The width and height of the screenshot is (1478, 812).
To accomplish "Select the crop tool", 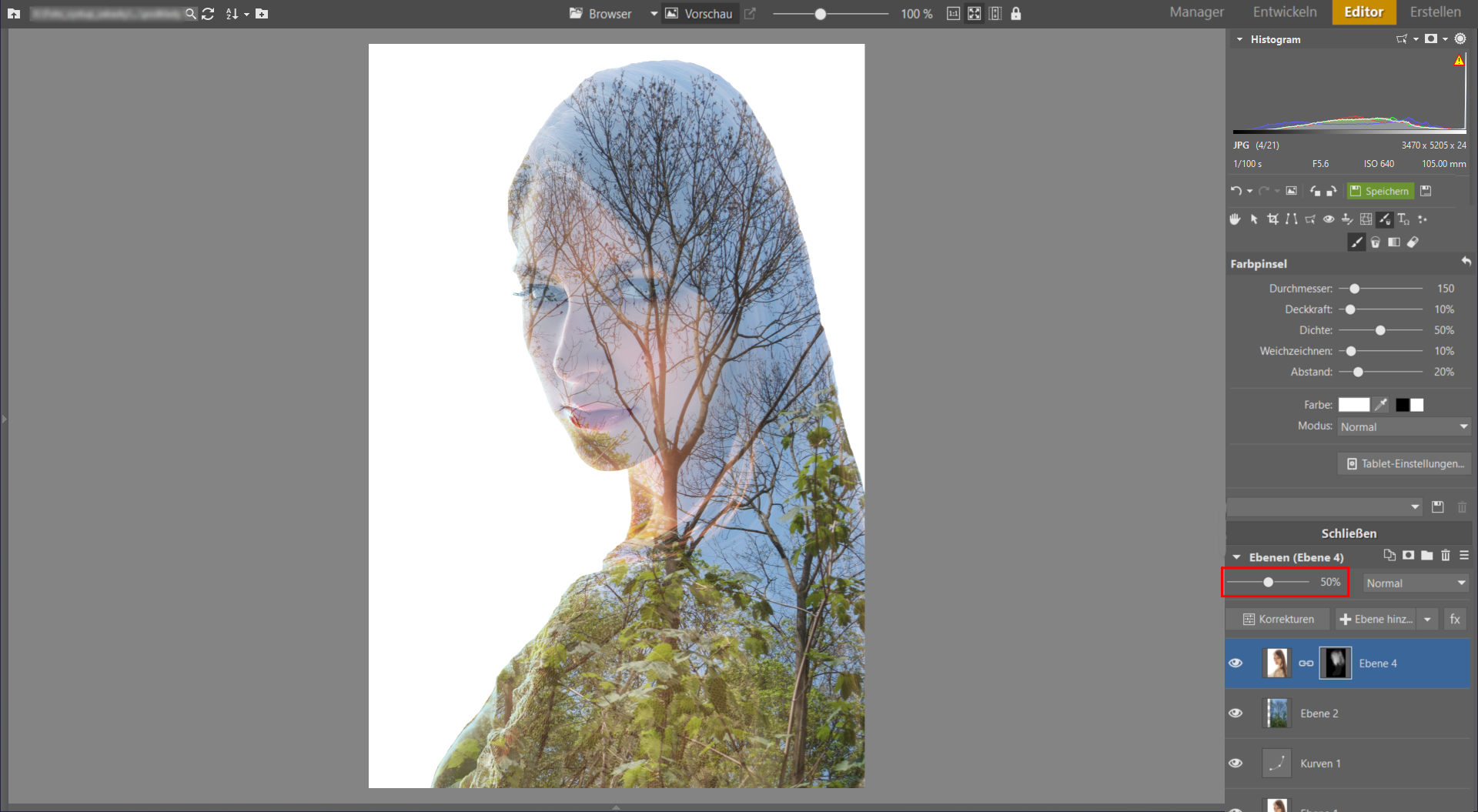I will 1272,219.
